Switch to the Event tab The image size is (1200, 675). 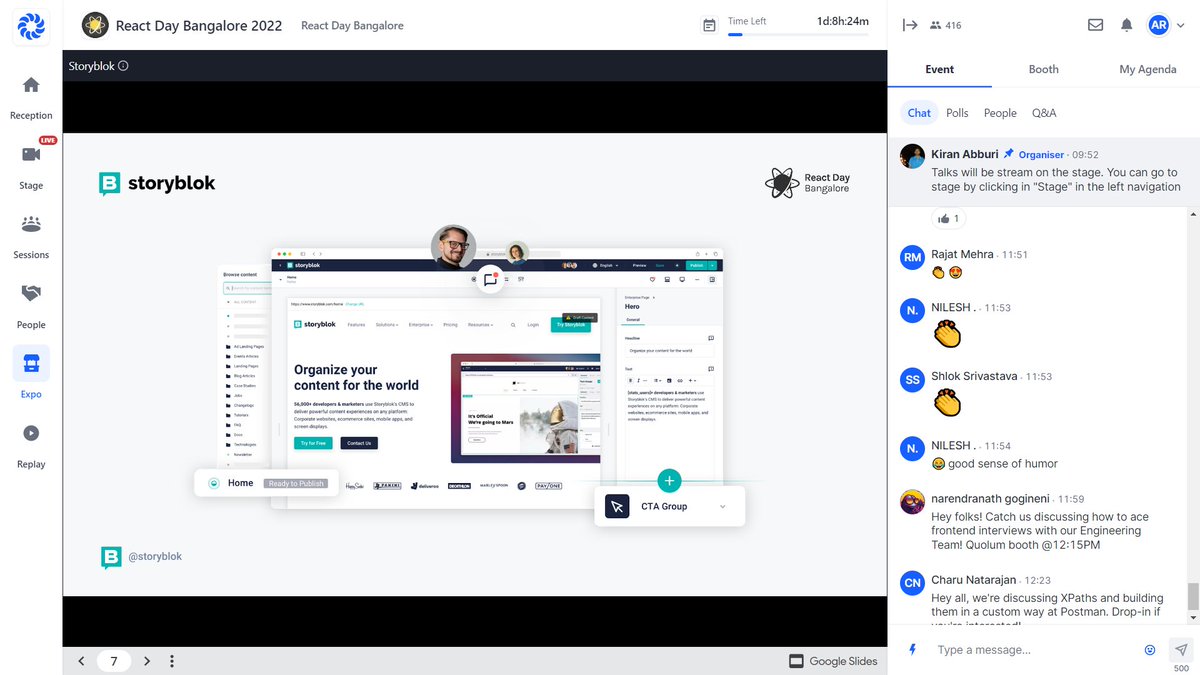(939, 69)
